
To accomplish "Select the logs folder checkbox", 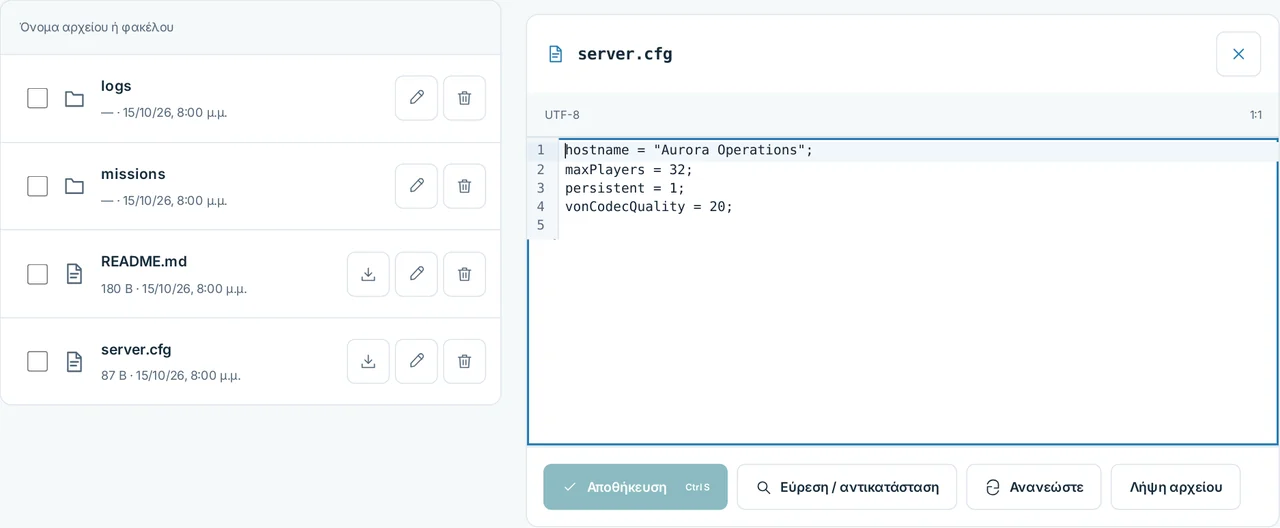I will tap(37, 98).
